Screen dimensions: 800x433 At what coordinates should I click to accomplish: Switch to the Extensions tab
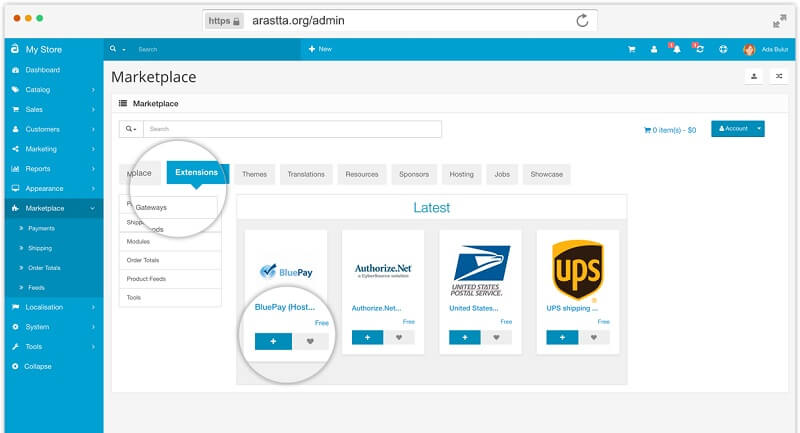click(197, 173)
